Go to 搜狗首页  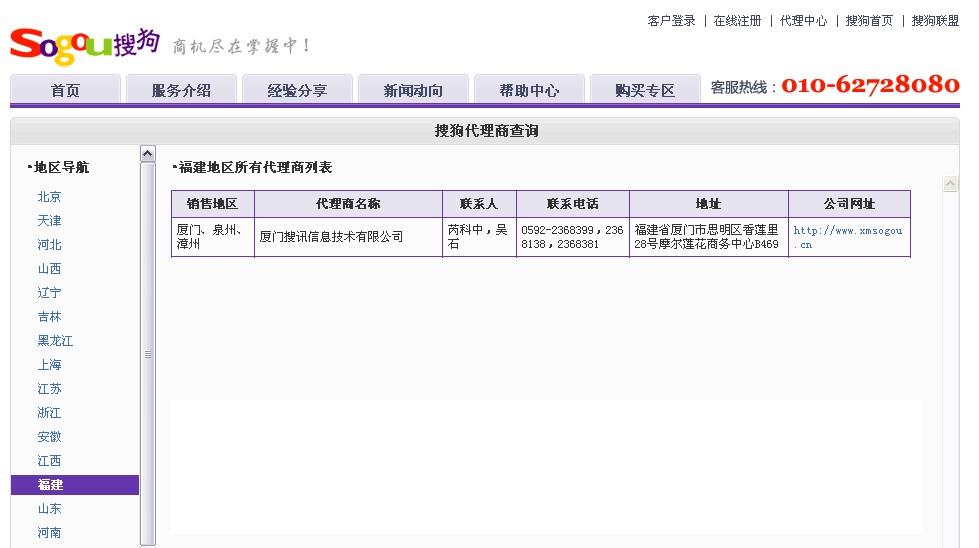point(869,21)
